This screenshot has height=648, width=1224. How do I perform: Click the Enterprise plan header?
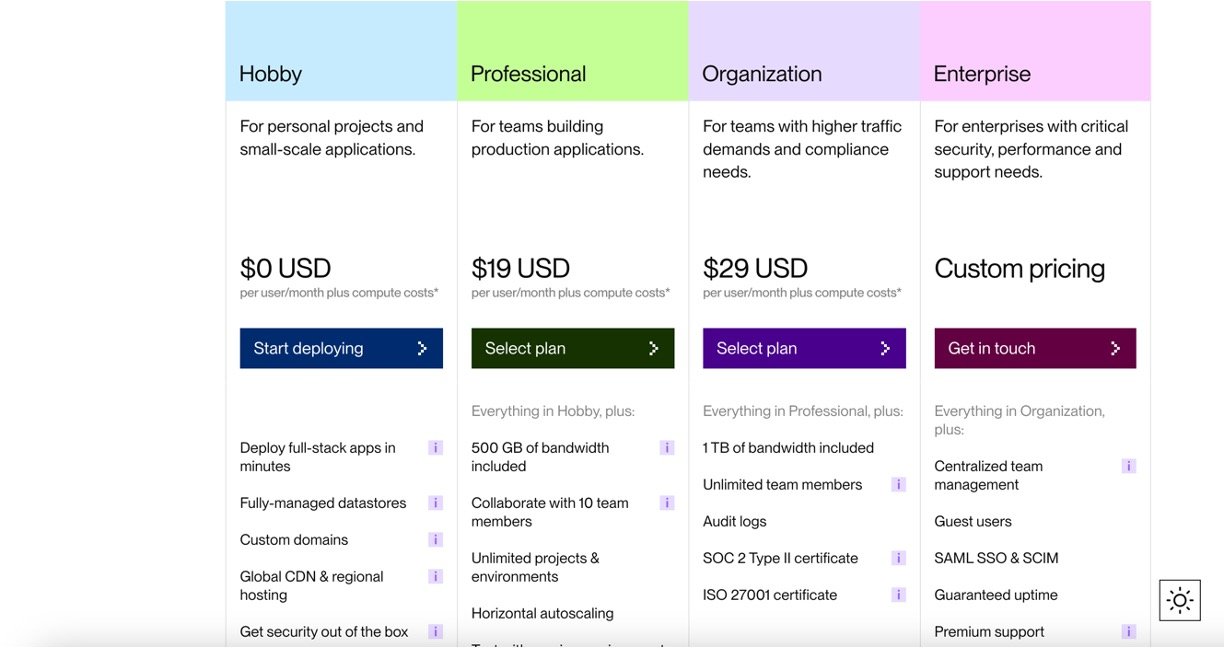click(982, 74)
